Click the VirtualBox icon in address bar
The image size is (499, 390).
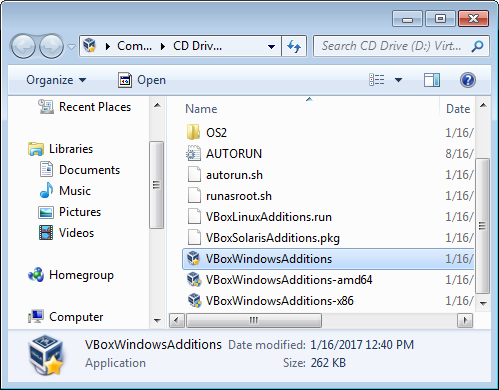[90, 46]
